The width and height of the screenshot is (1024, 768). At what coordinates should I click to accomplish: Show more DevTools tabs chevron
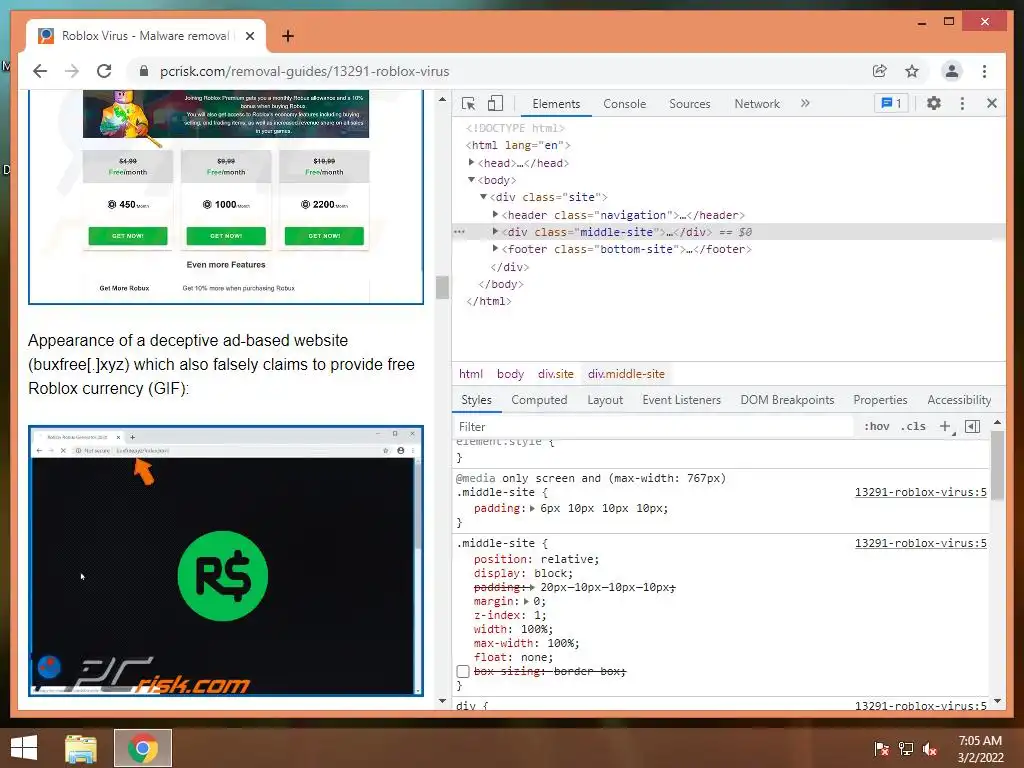pos(805,103)
